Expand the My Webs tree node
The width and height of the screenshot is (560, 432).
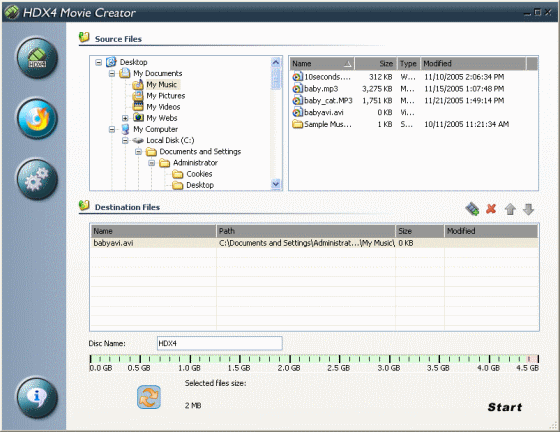click(125, 118)
